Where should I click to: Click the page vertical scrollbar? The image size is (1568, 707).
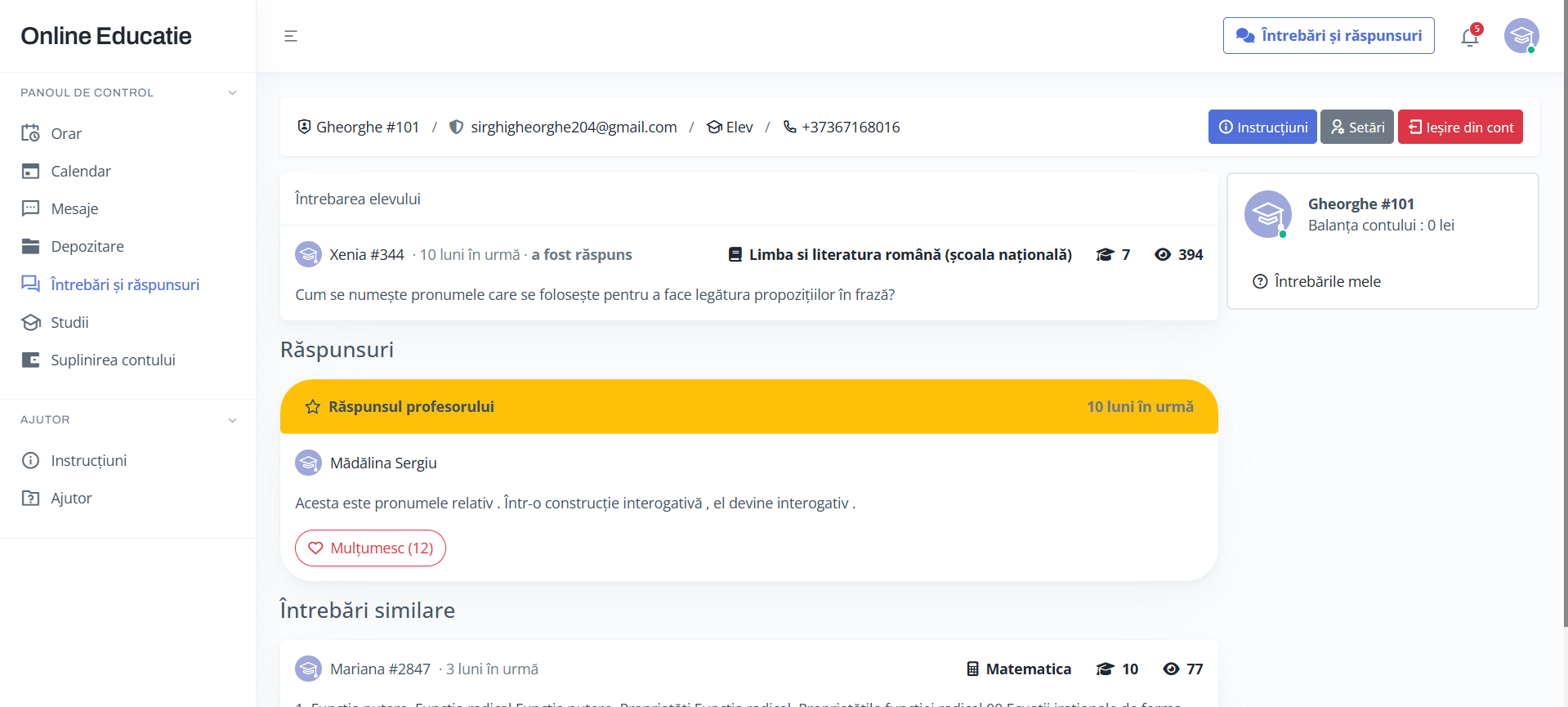pyautogui.click(x=1564, y=327)
